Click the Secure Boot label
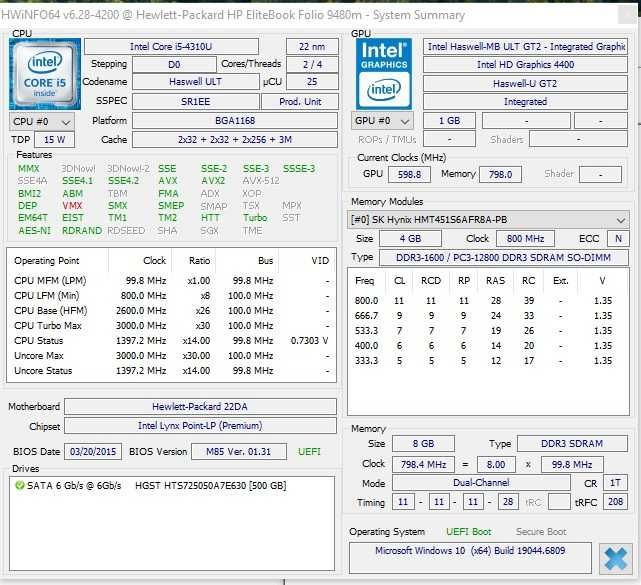Screen dimensions: 641x585 click(541, 531)
